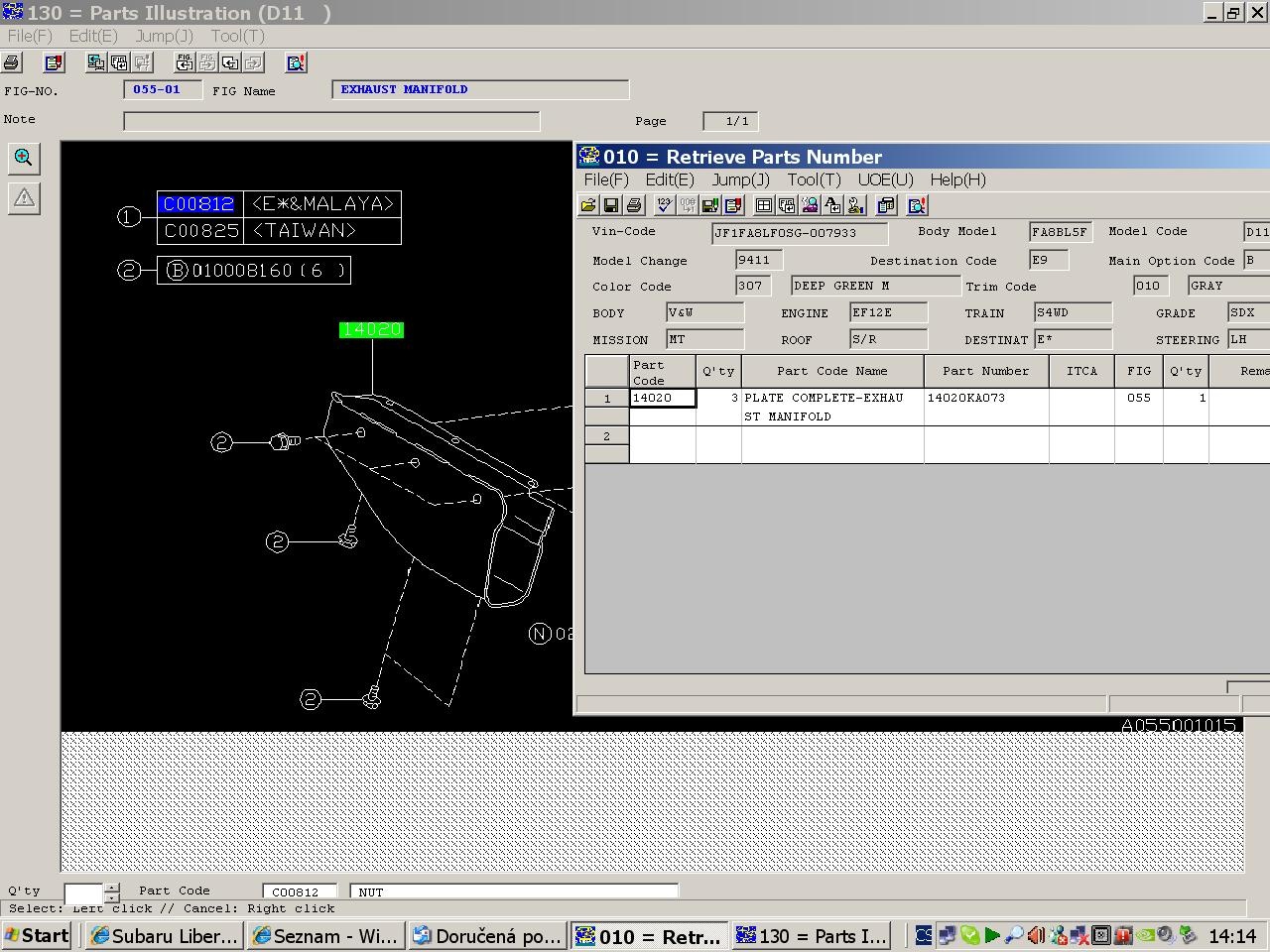
Task: Click the NVIDIA tray icon
Action: (1144, 935)
